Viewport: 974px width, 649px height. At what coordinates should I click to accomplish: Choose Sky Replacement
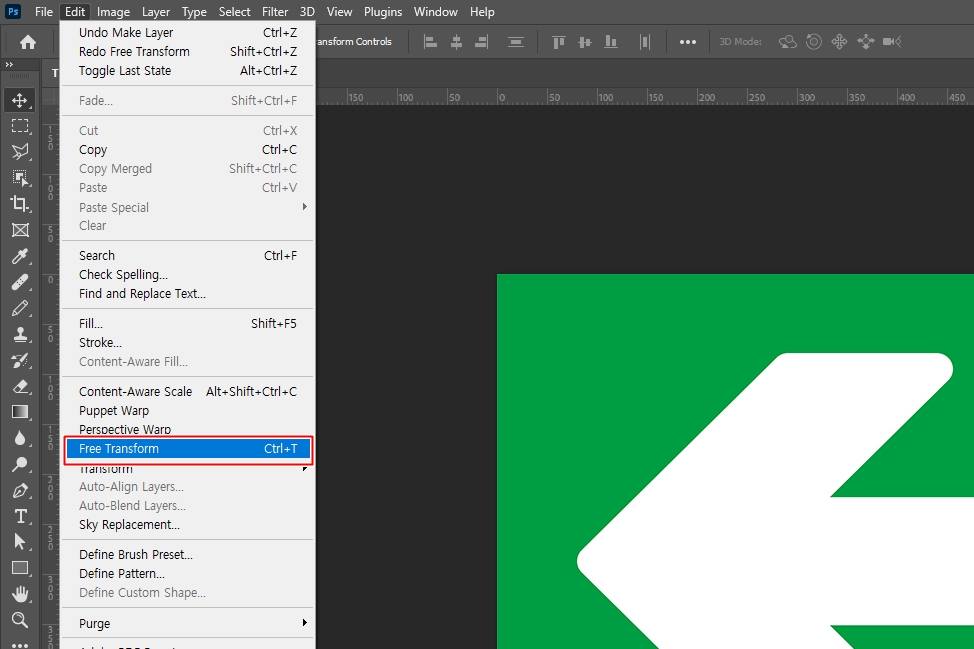188,525
